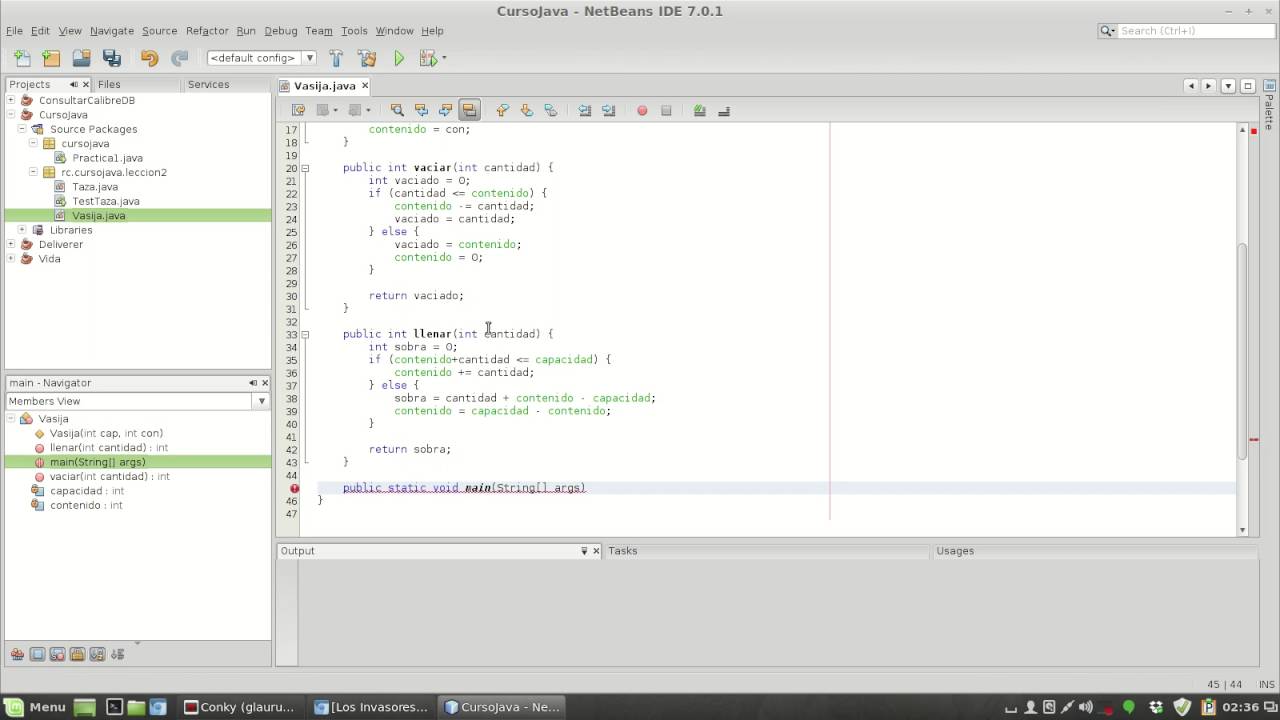
Task: Collapse the vaciar method code fold
Action: 305,168
